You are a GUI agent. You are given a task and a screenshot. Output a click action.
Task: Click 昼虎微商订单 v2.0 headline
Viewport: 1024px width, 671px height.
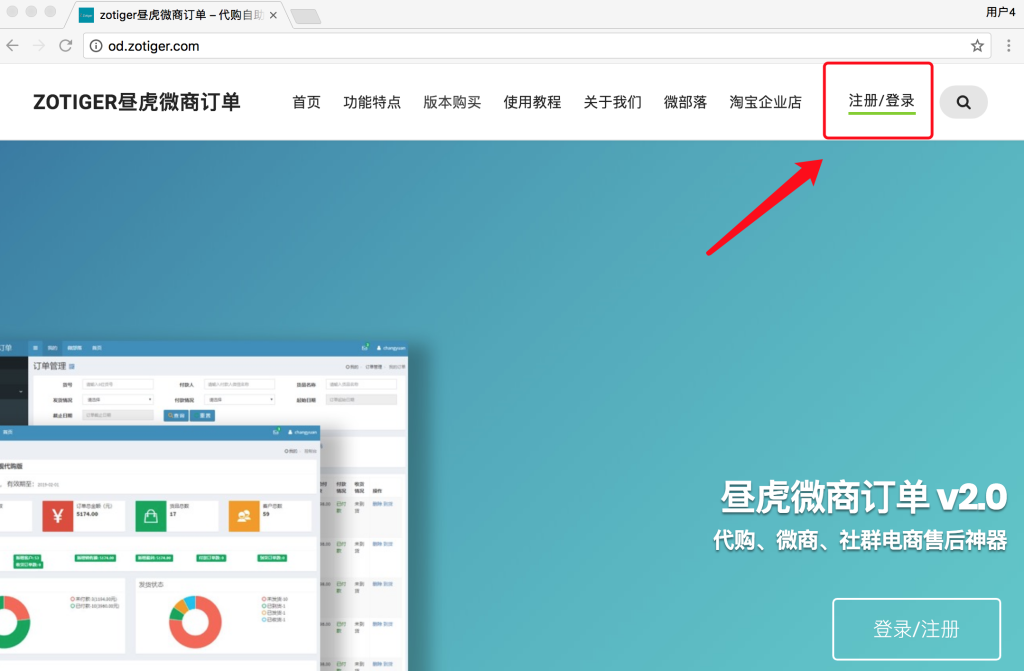[x=864, y=497]
